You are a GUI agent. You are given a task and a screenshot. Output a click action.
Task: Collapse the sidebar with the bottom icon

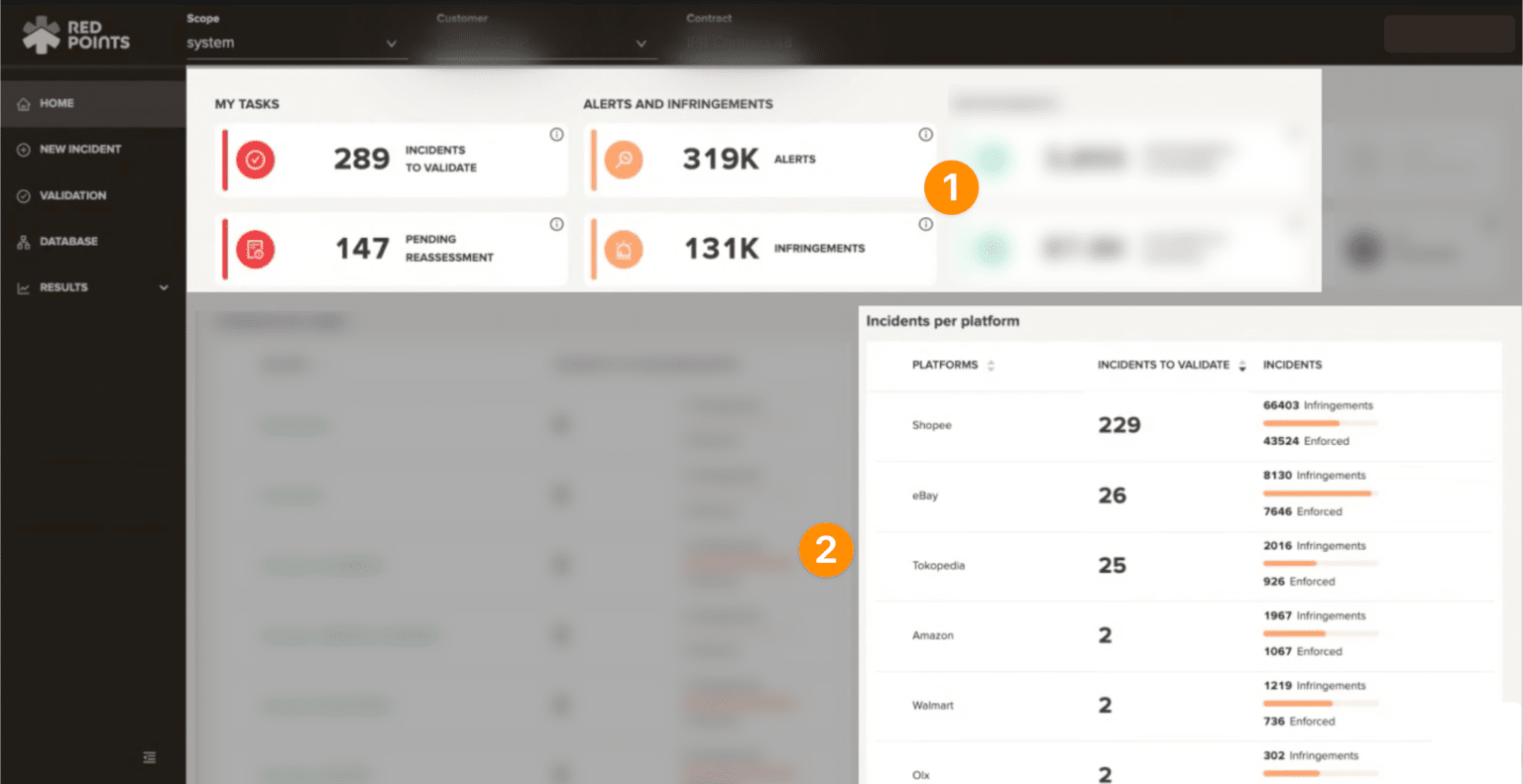click(150, 756)
